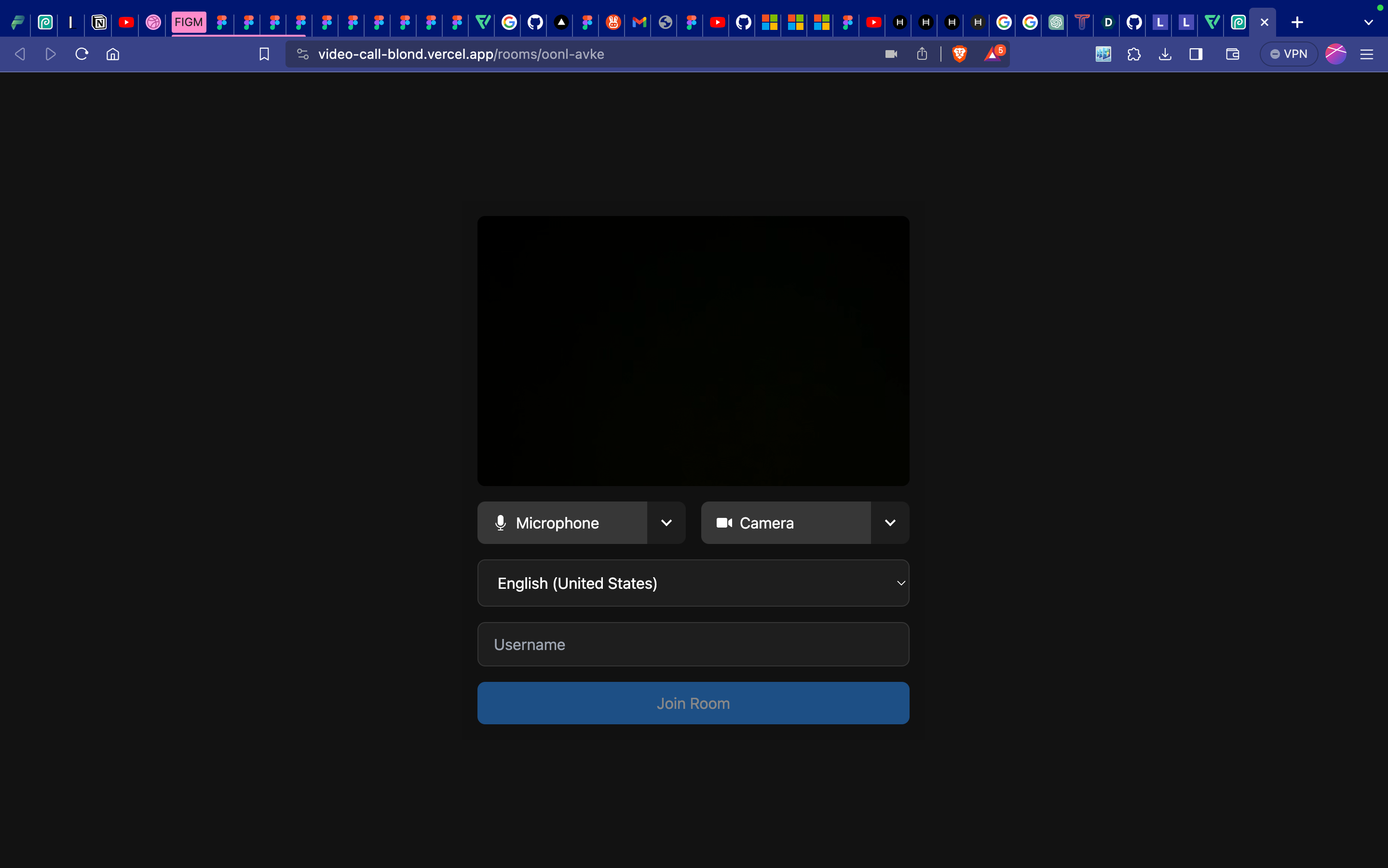Click the share icon in address bar
The height and width of the screenshot is (868, 1388).
pos(922,54)
